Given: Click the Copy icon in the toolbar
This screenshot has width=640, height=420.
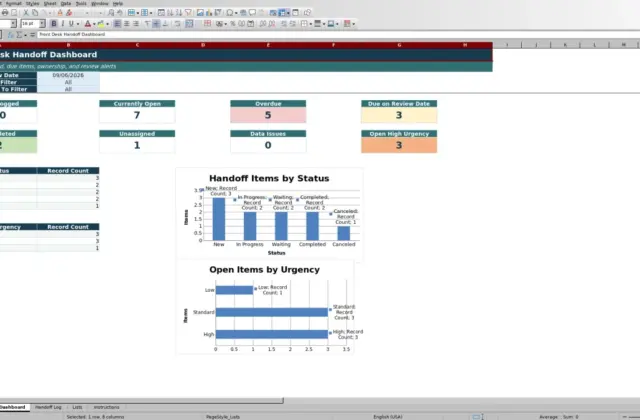Looking at the screenshot, I should click(x=35, y=13).
